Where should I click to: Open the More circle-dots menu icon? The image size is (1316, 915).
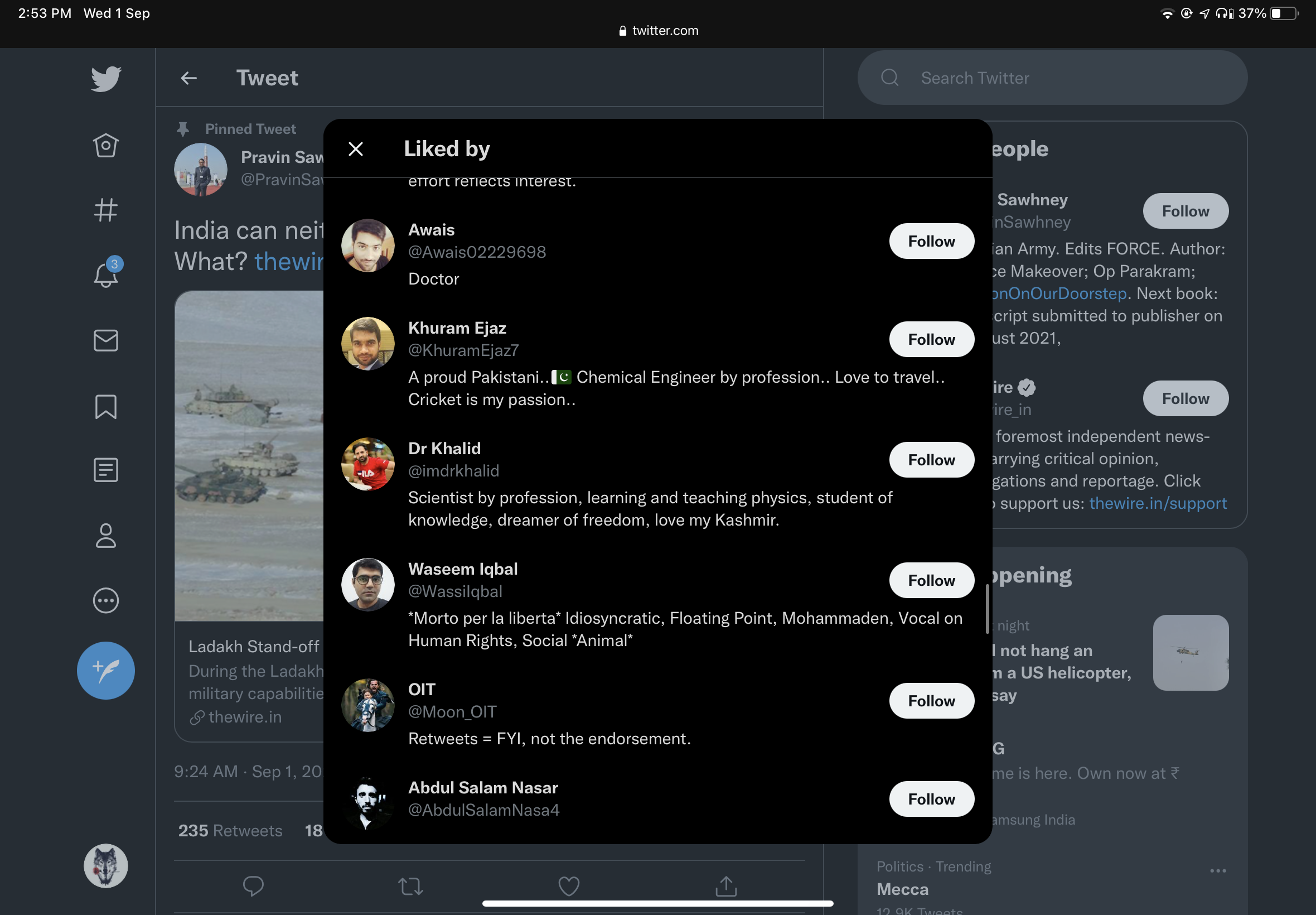tap(106, 601)
